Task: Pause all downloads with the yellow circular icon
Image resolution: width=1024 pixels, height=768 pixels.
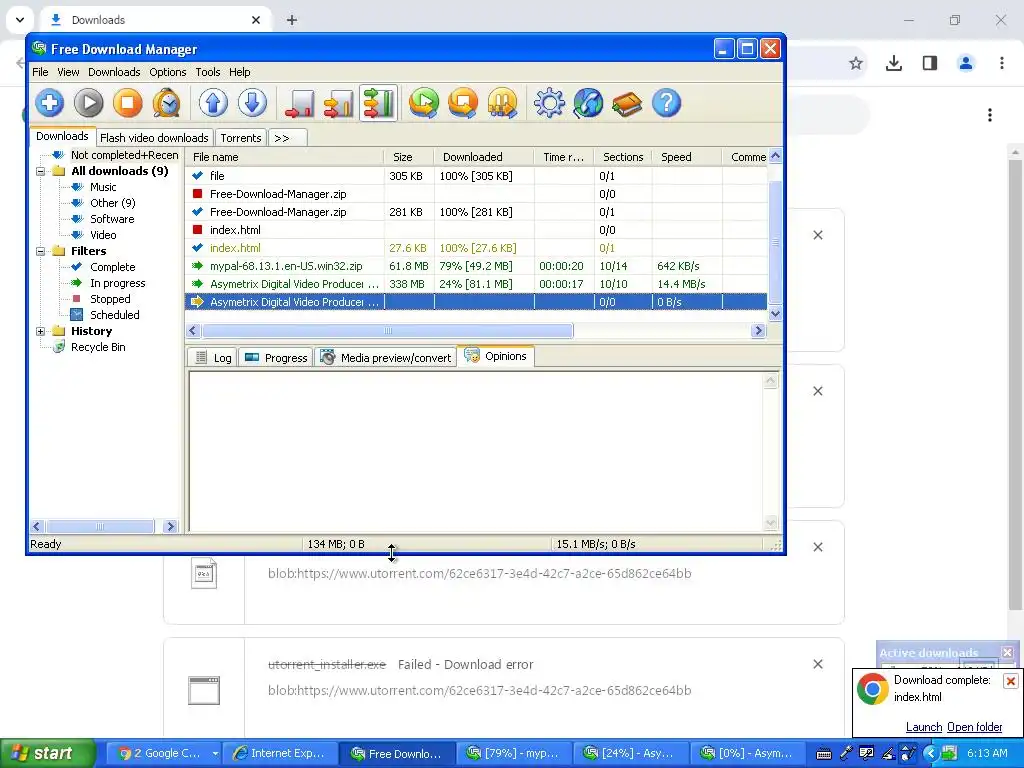Action: click(502, 103)
